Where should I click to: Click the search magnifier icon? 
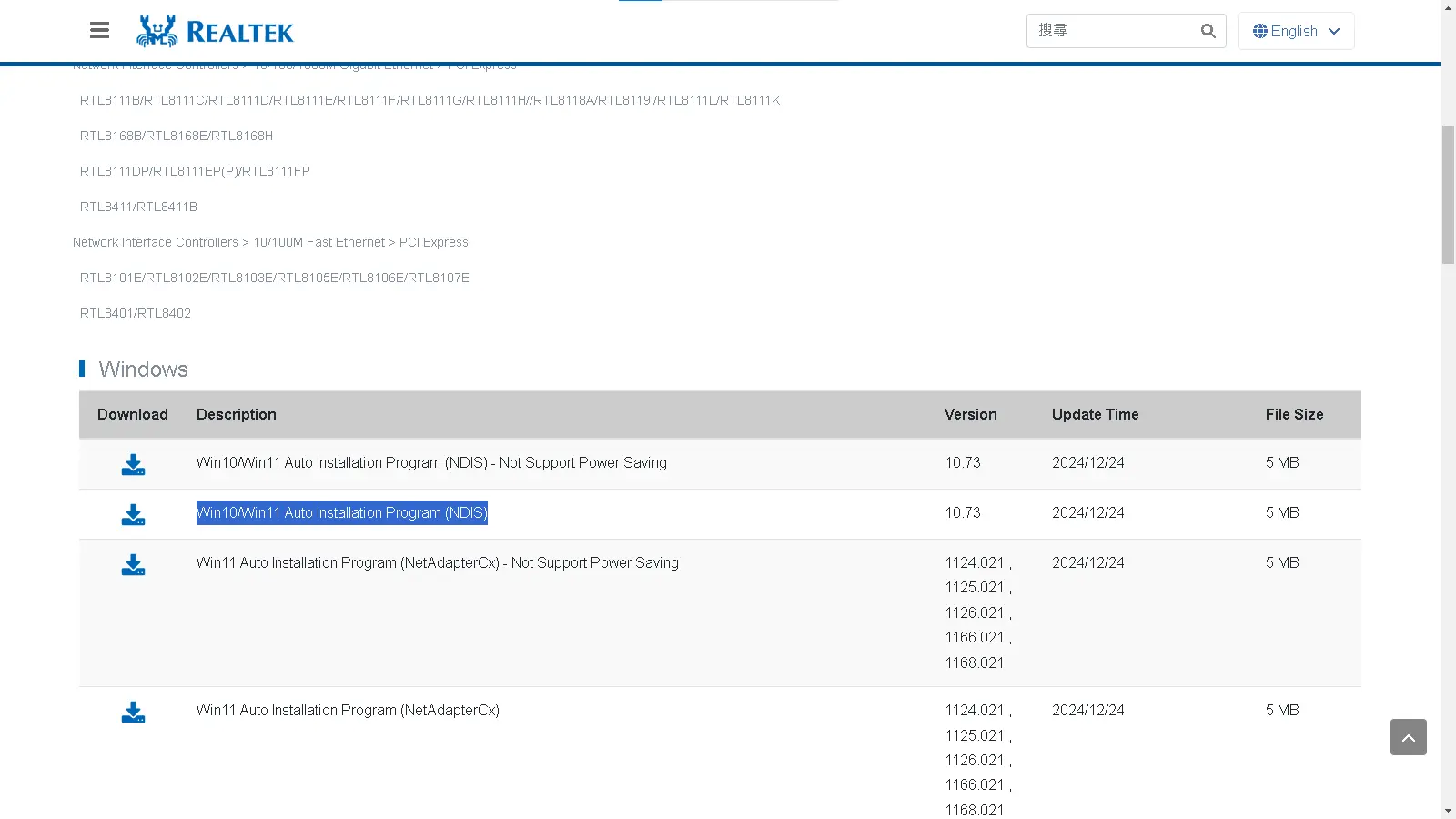click(1208, 31)
